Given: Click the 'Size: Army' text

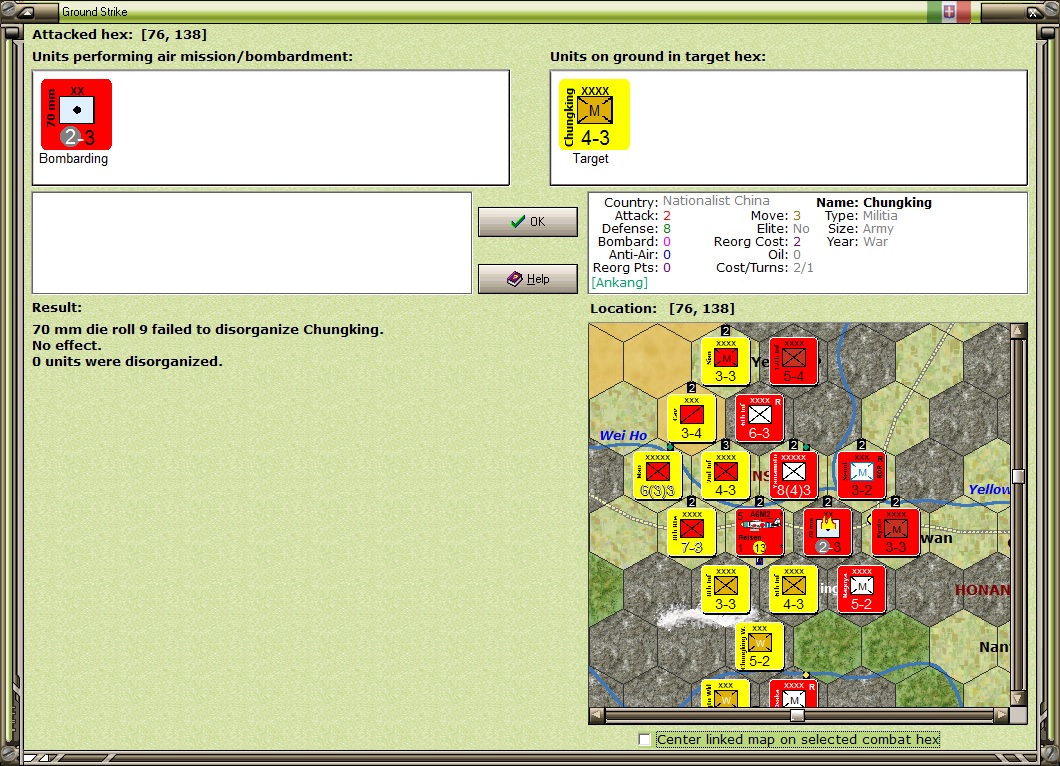Looking at the screenshot, I should point(861,229).
